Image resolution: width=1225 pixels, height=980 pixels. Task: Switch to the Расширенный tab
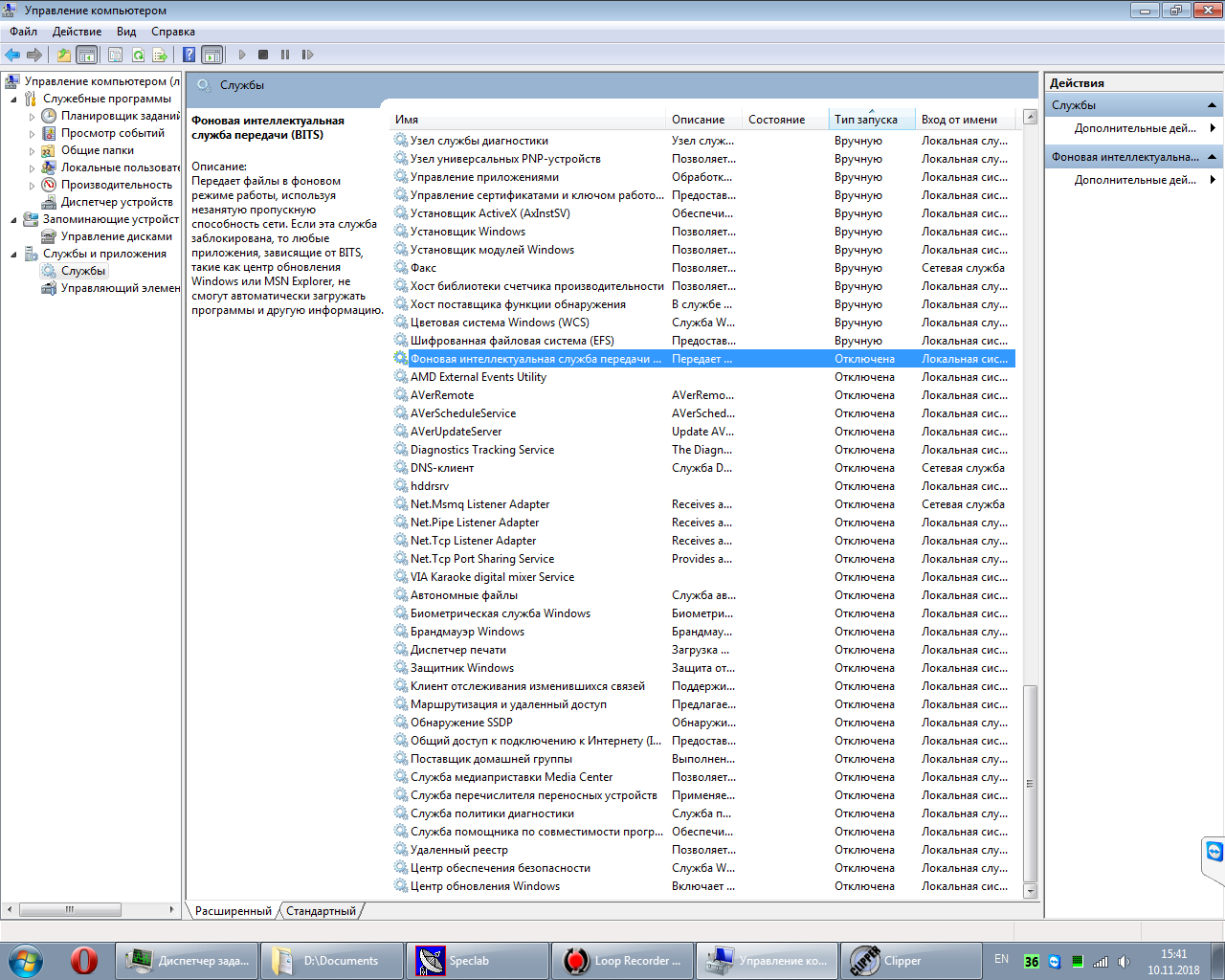point(233,911)
